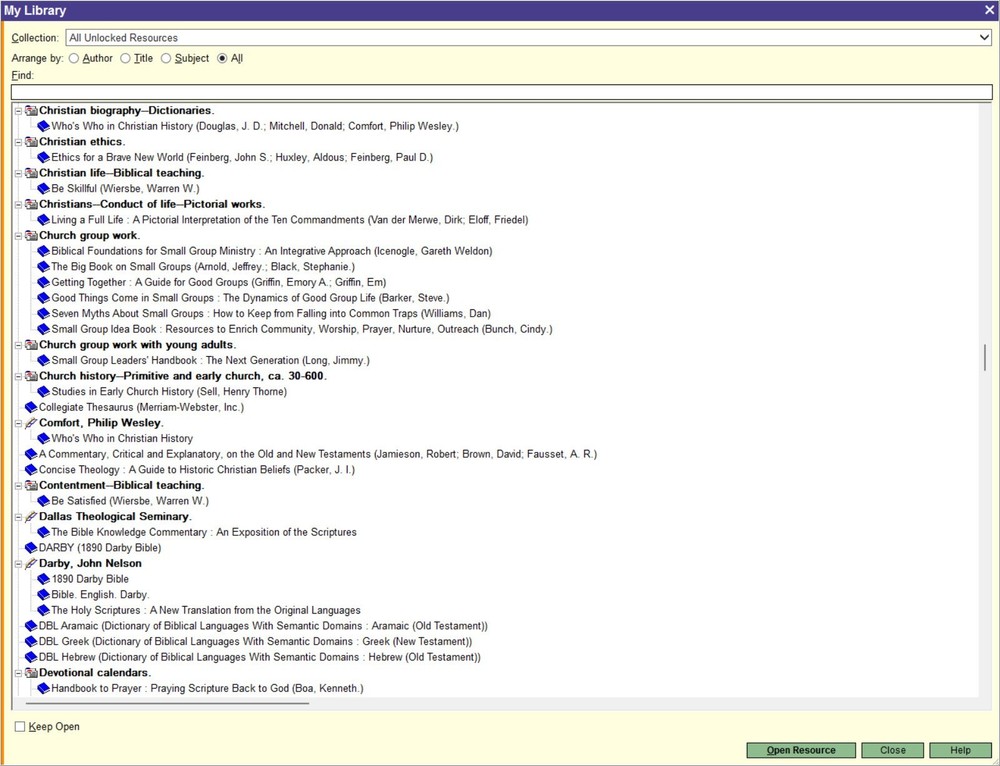Select Biblical Foundations for Small Group Ministry
This screenshot has width=1000, height=766.
(272, 251)
